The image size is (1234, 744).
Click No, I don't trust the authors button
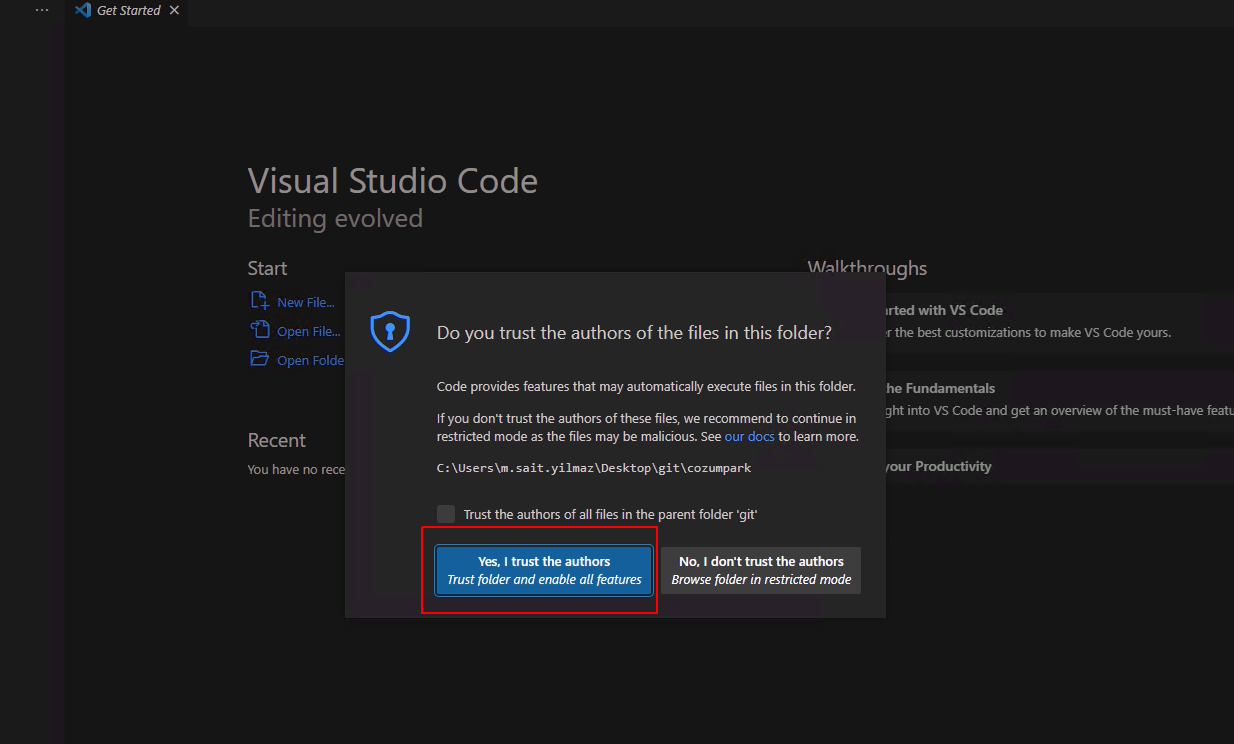(761, 570)
